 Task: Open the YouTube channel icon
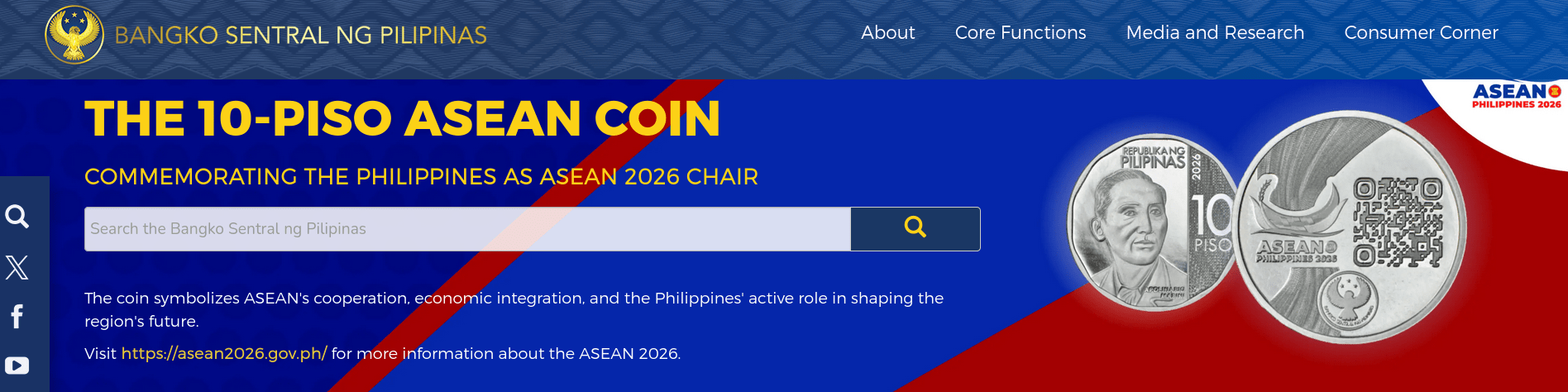(x=17, y=366)
